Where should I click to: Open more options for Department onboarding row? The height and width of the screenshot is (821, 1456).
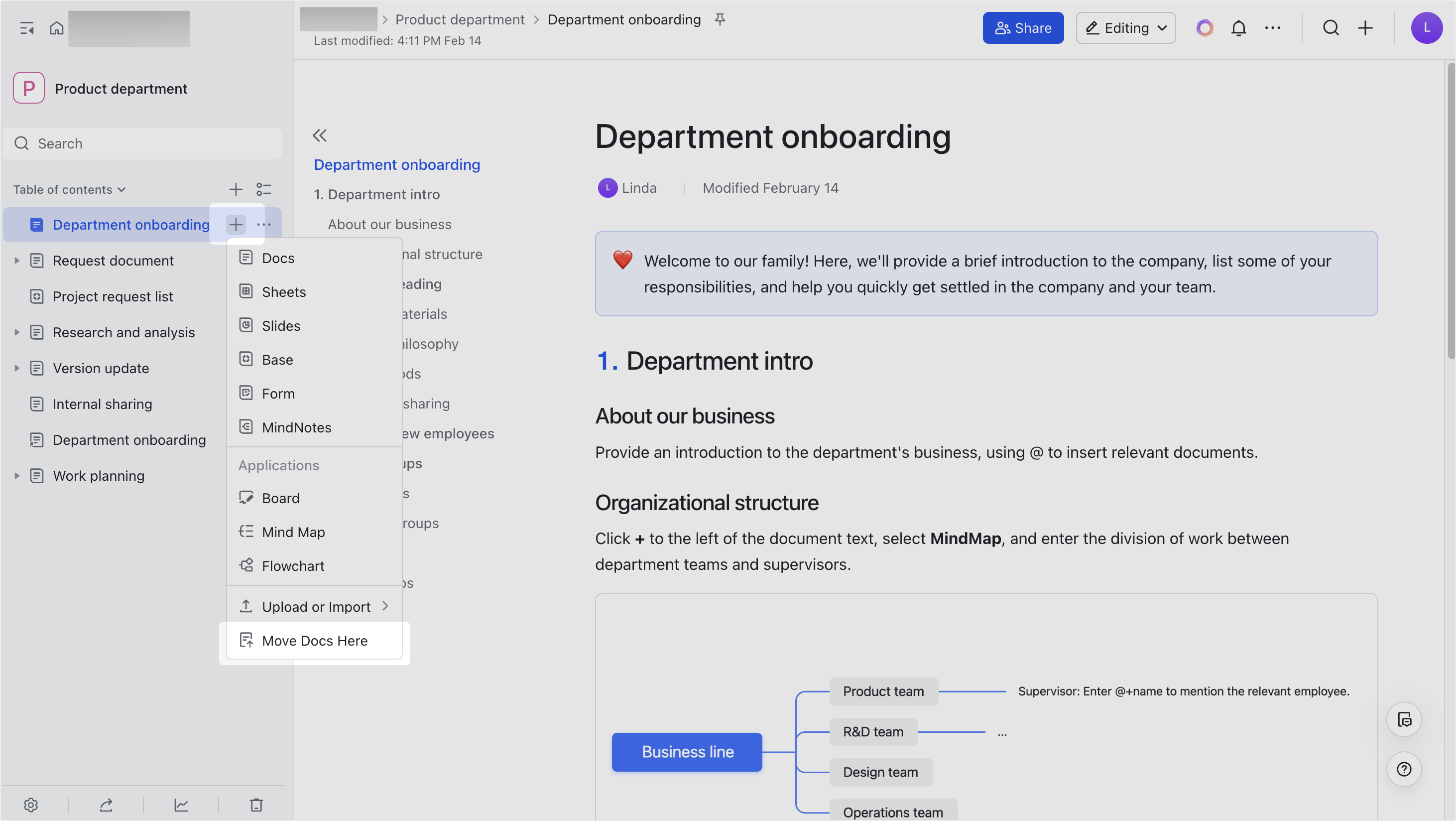(x=264, y=225)
